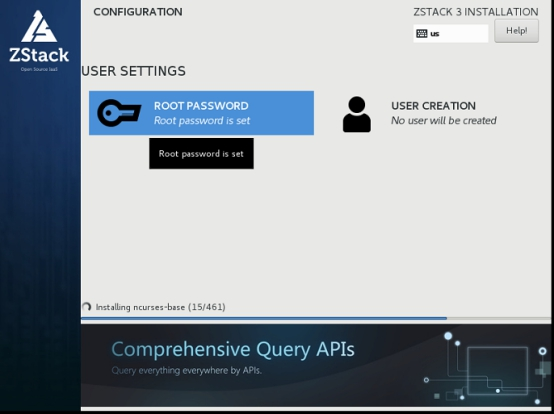554x414 pixels.
Task: Open the Root Password settings
Action: (201, 113)
